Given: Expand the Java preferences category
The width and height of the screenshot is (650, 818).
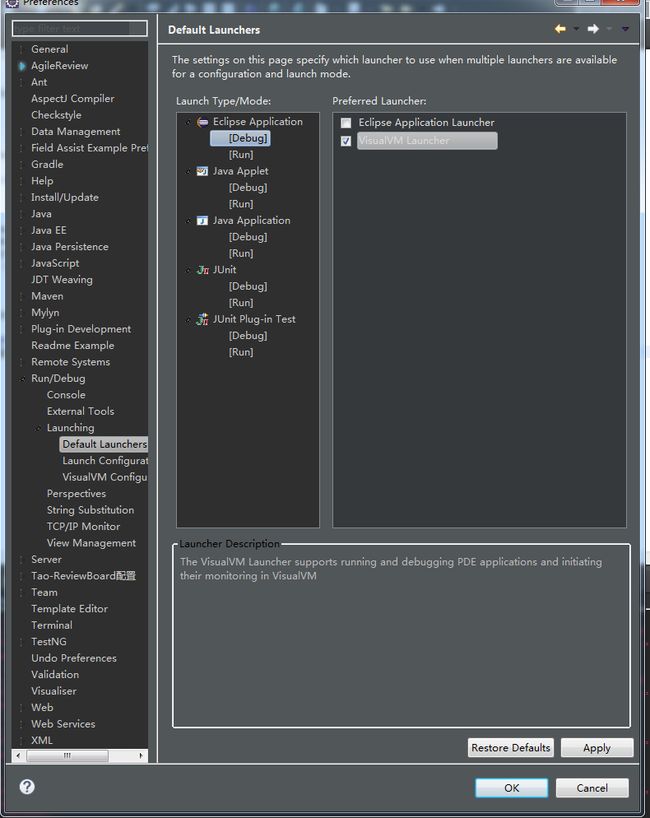Looking at the screenshot, I should click(x=22, y=214).
